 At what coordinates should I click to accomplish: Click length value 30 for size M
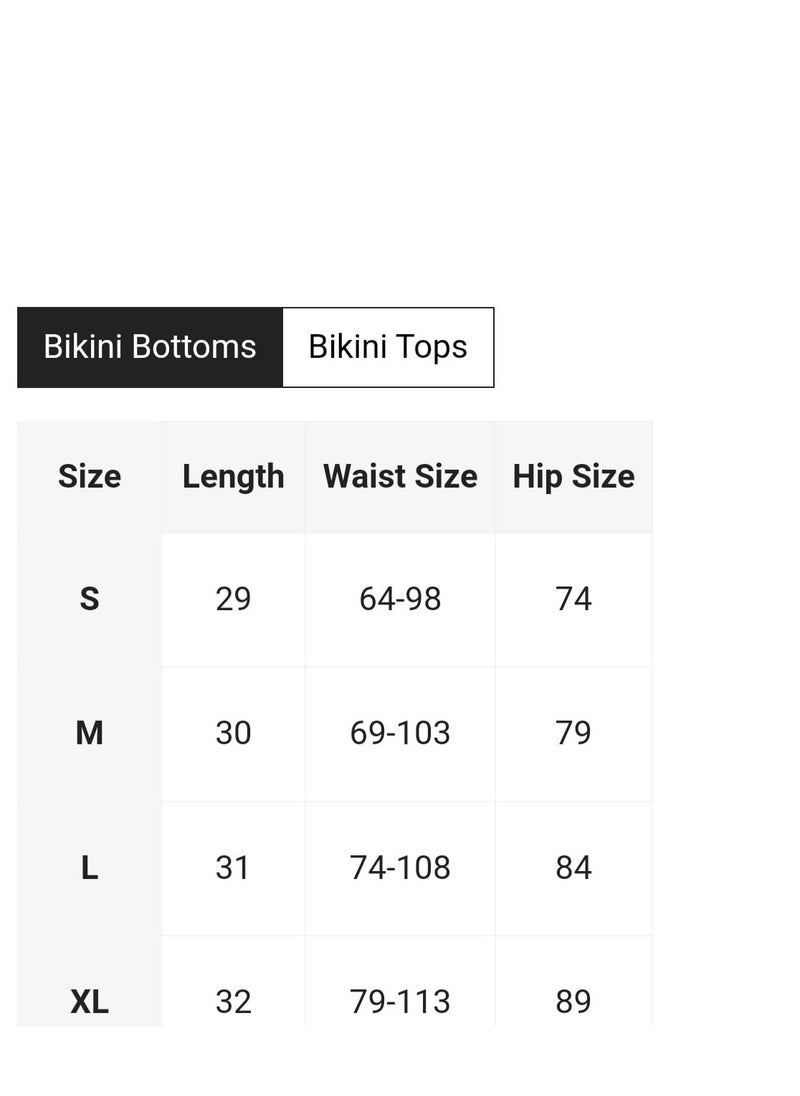[x=233, y=734]
